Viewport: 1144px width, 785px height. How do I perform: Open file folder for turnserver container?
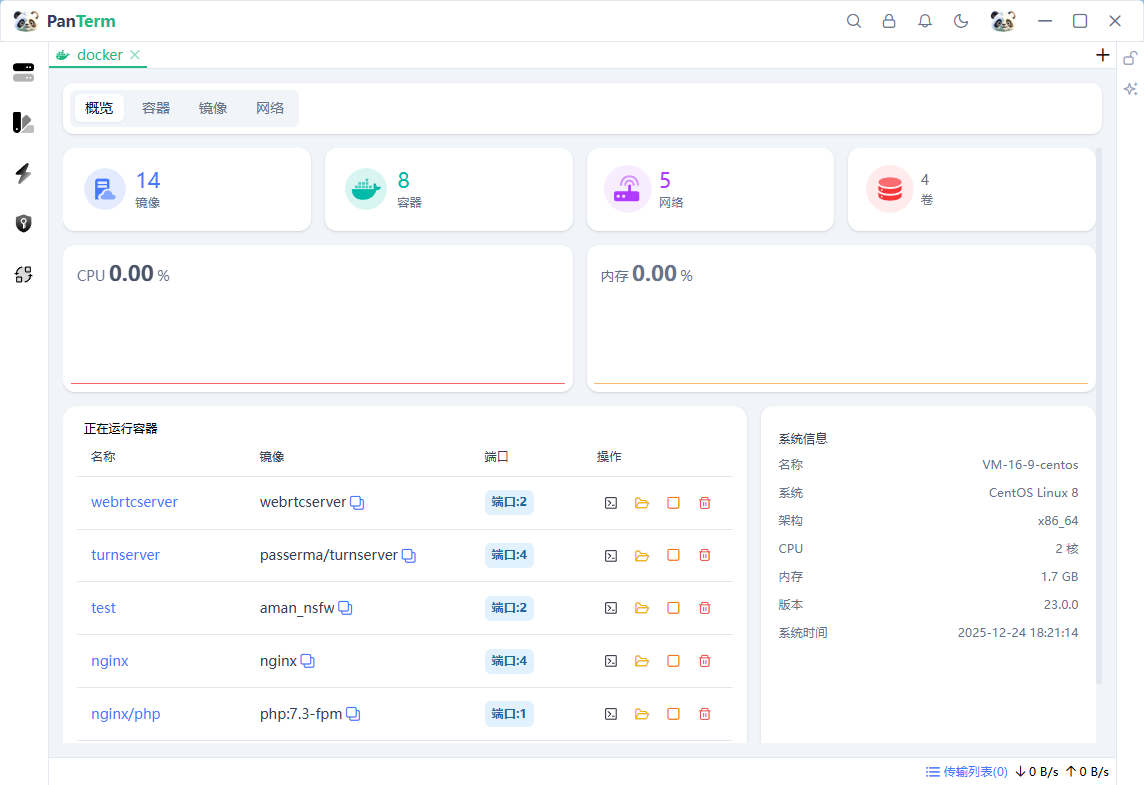point(642,556)
